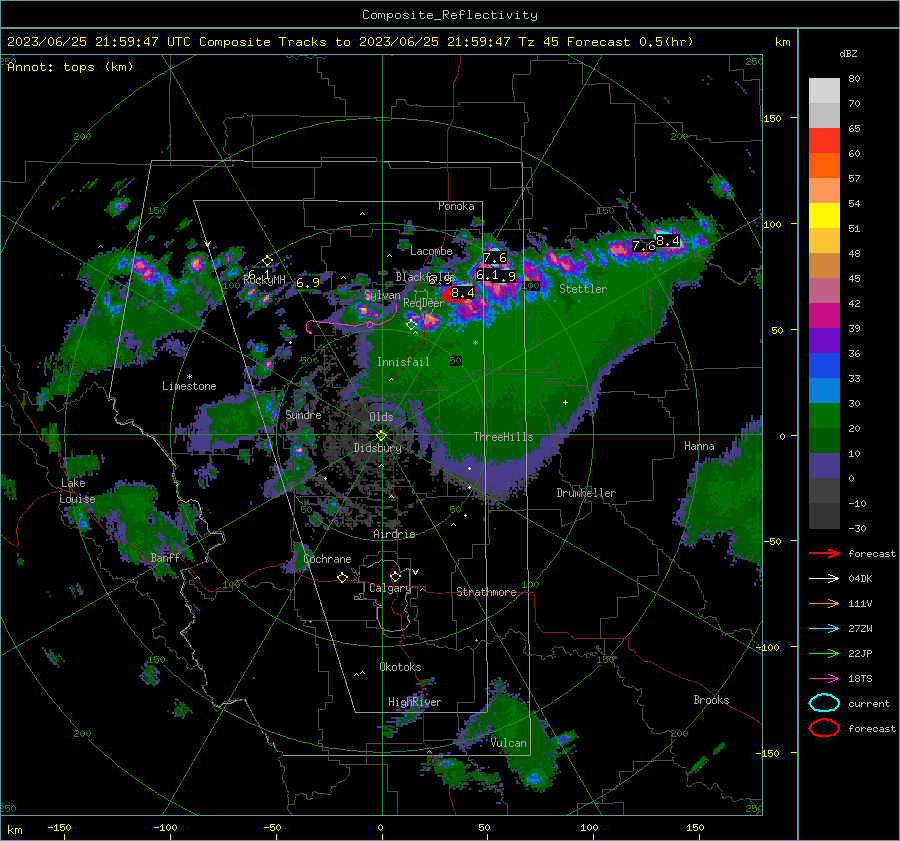Click the red forecast arrow in legend

coord(824,553)
